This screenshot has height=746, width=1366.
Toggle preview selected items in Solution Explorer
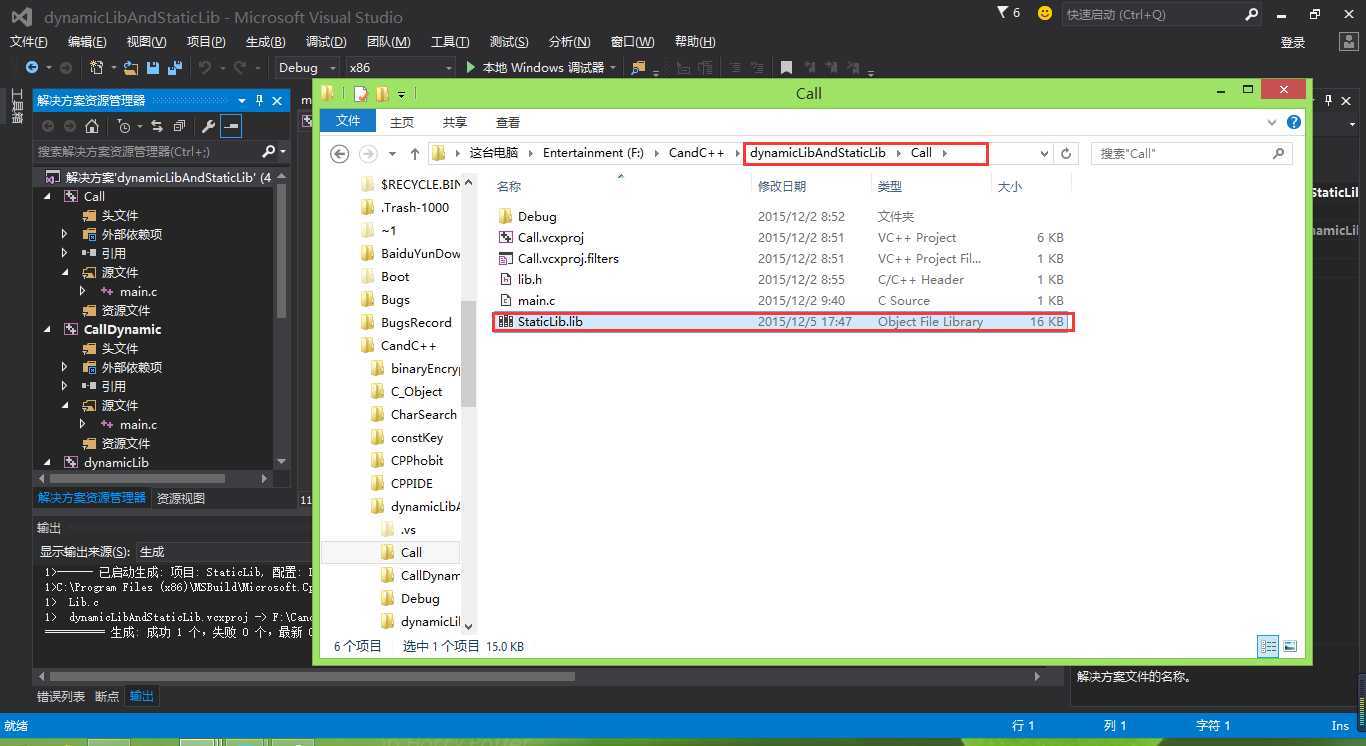click(231, 126)
